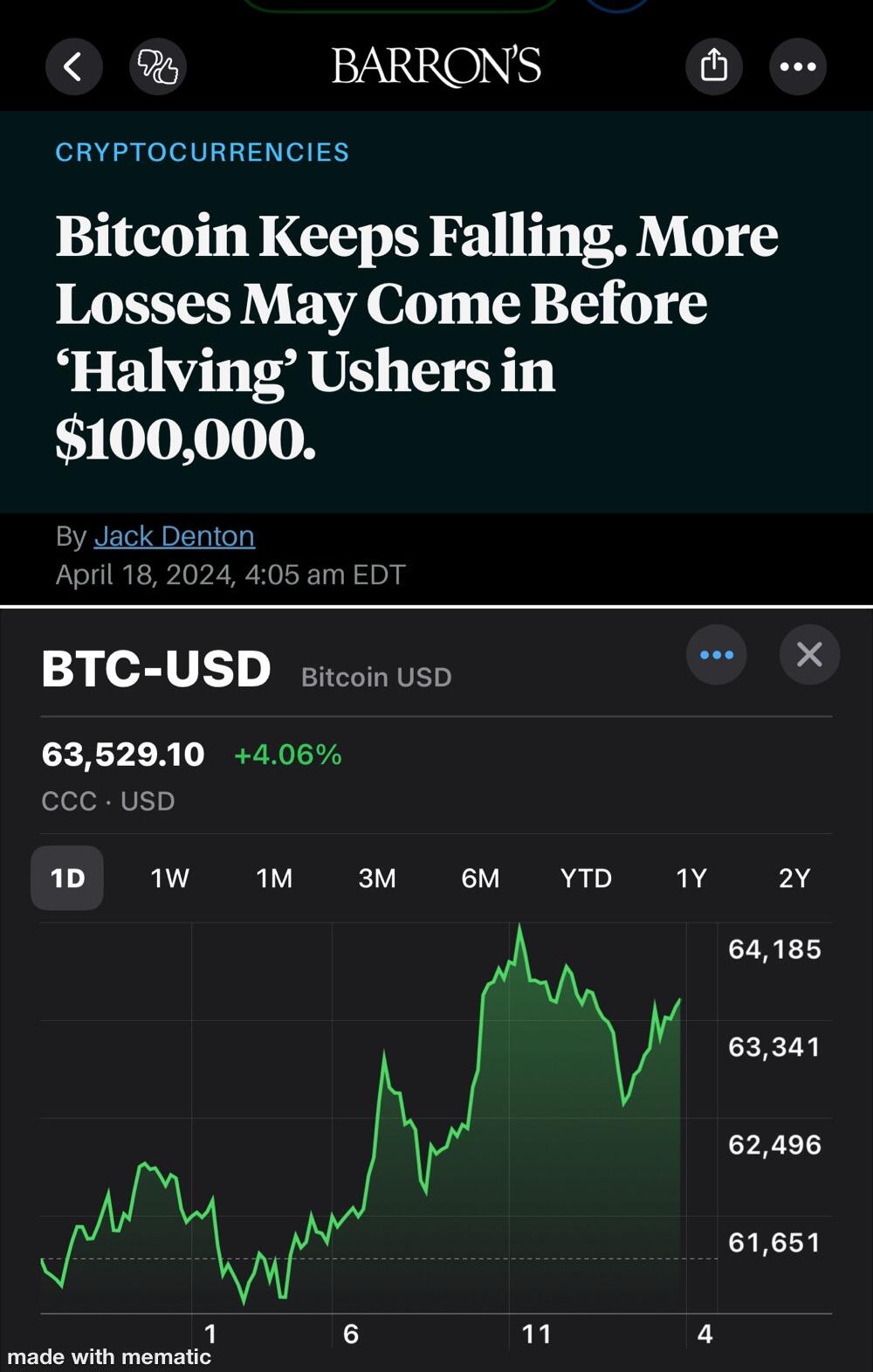Select the 1D chart range
This screenshot has height=1372, width=873.
[x=67, y=878]
